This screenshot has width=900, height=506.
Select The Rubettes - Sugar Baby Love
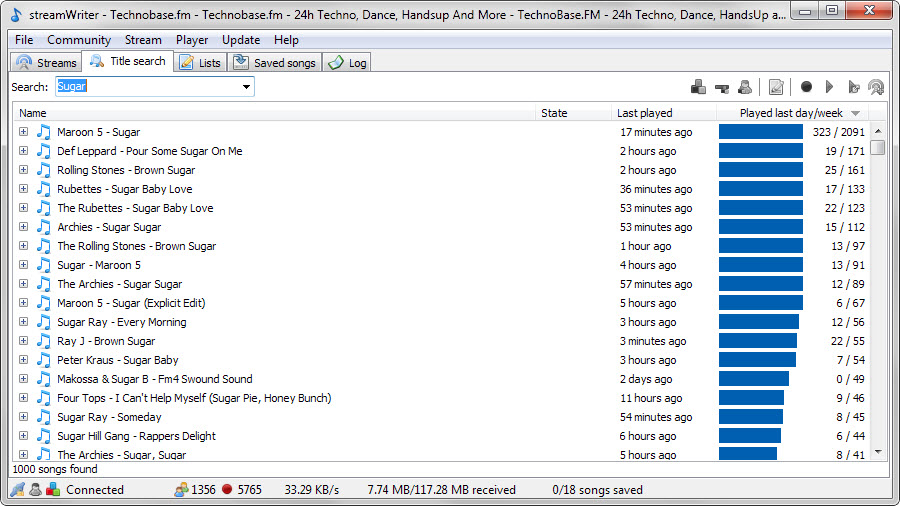tap(135, 208)
